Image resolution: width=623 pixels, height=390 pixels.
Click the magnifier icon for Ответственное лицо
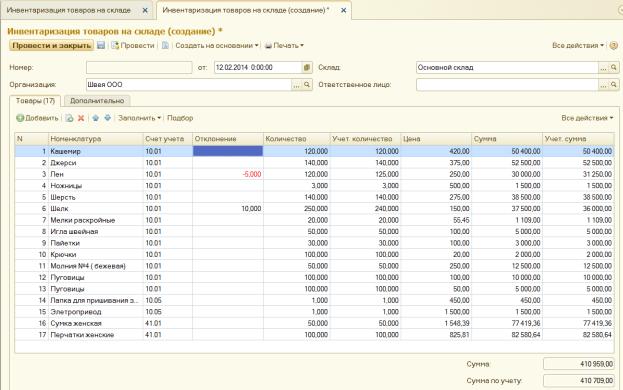point(613,85)
